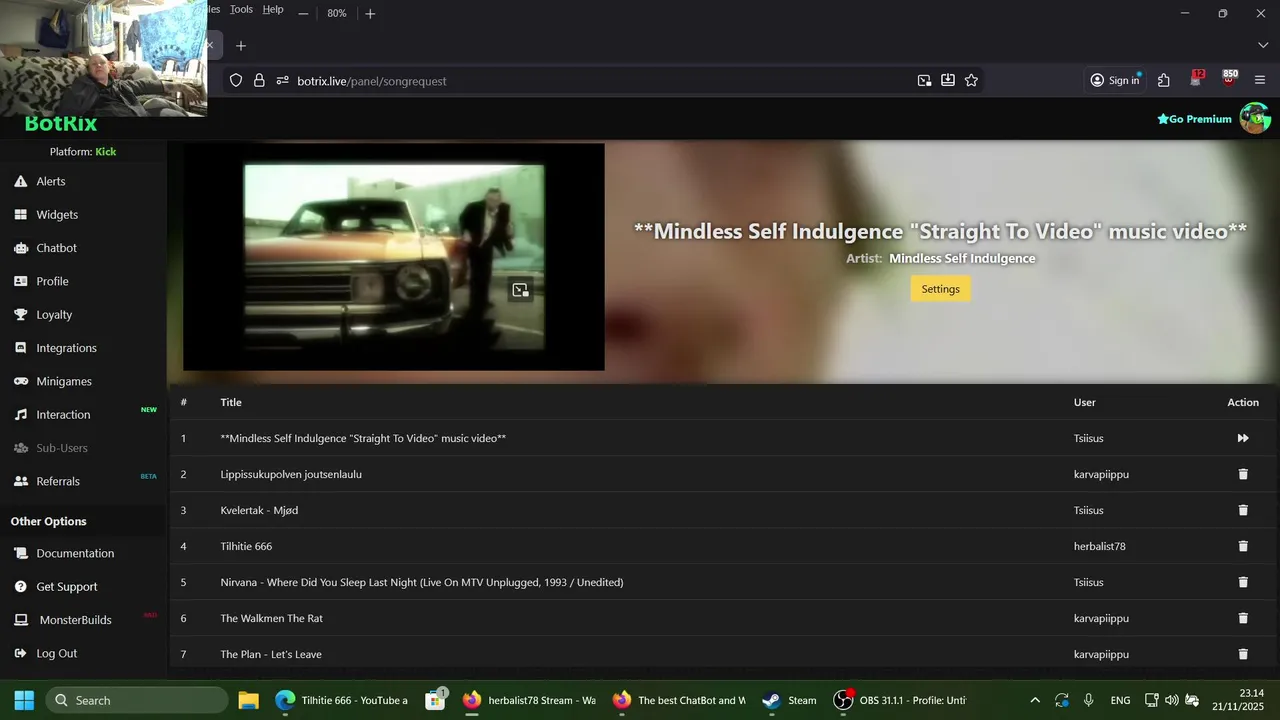Open song request Settings button
Image resolution: width=1280 pixels, height=720 pixels.
940,289
